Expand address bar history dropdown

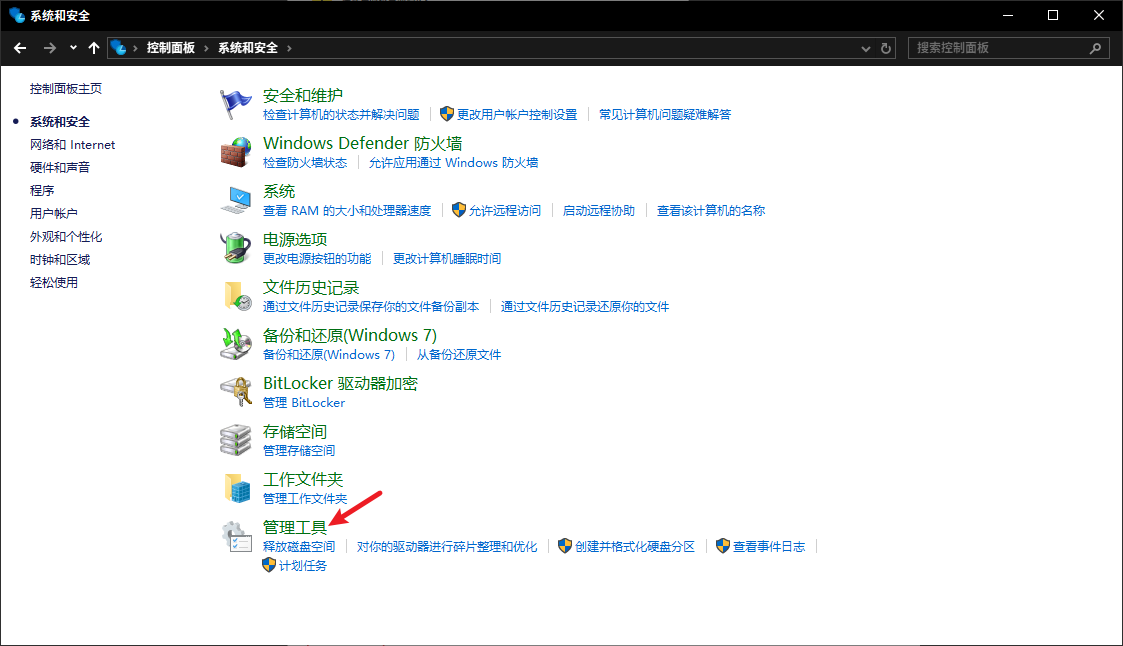coord(866,48)
